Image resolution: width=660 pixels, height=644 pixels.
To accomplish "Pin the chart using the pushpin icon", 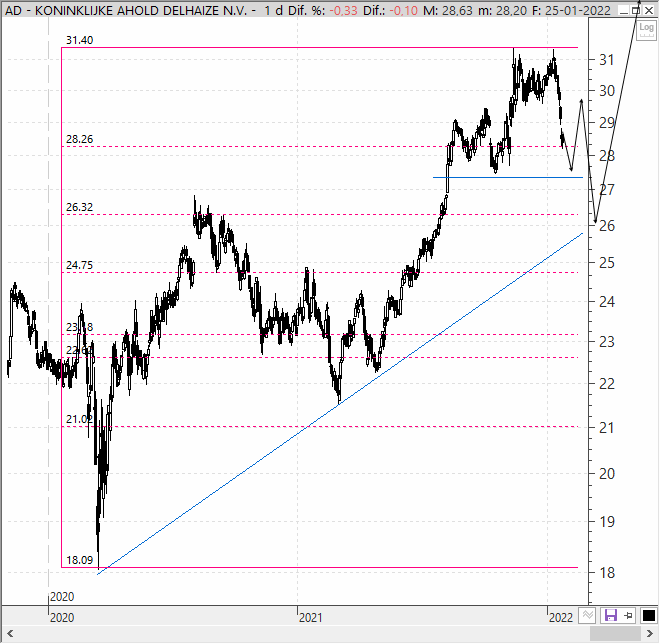I will coord(628,616).
